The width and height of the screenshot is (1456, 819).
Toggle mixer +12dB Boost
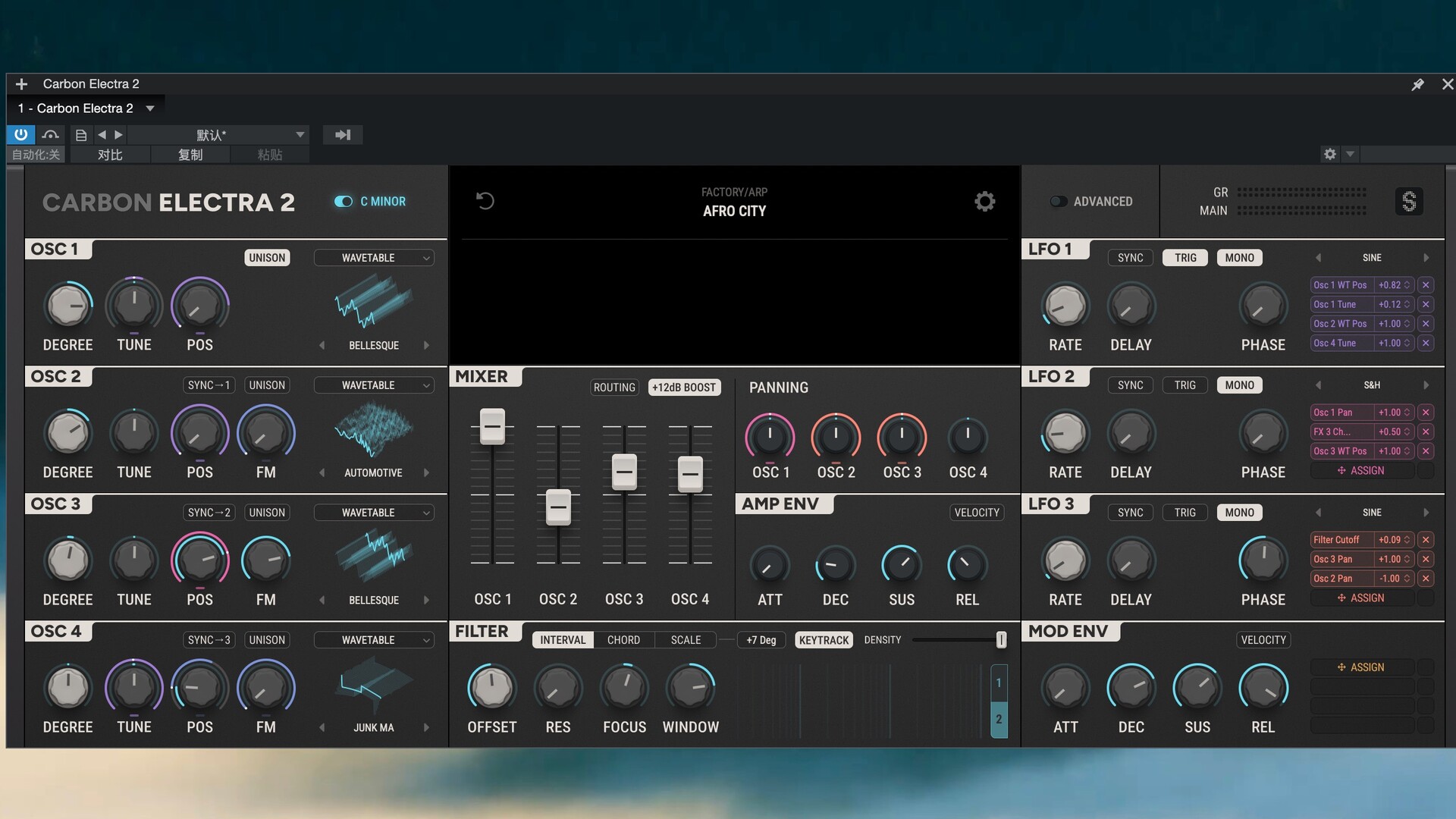tap(684, 388)
